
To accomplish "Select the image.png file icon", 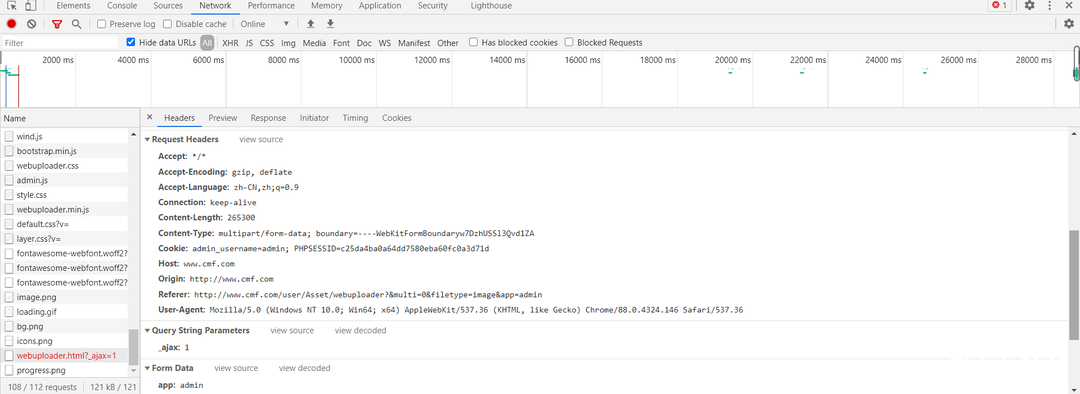I will [x=9, y=297].
